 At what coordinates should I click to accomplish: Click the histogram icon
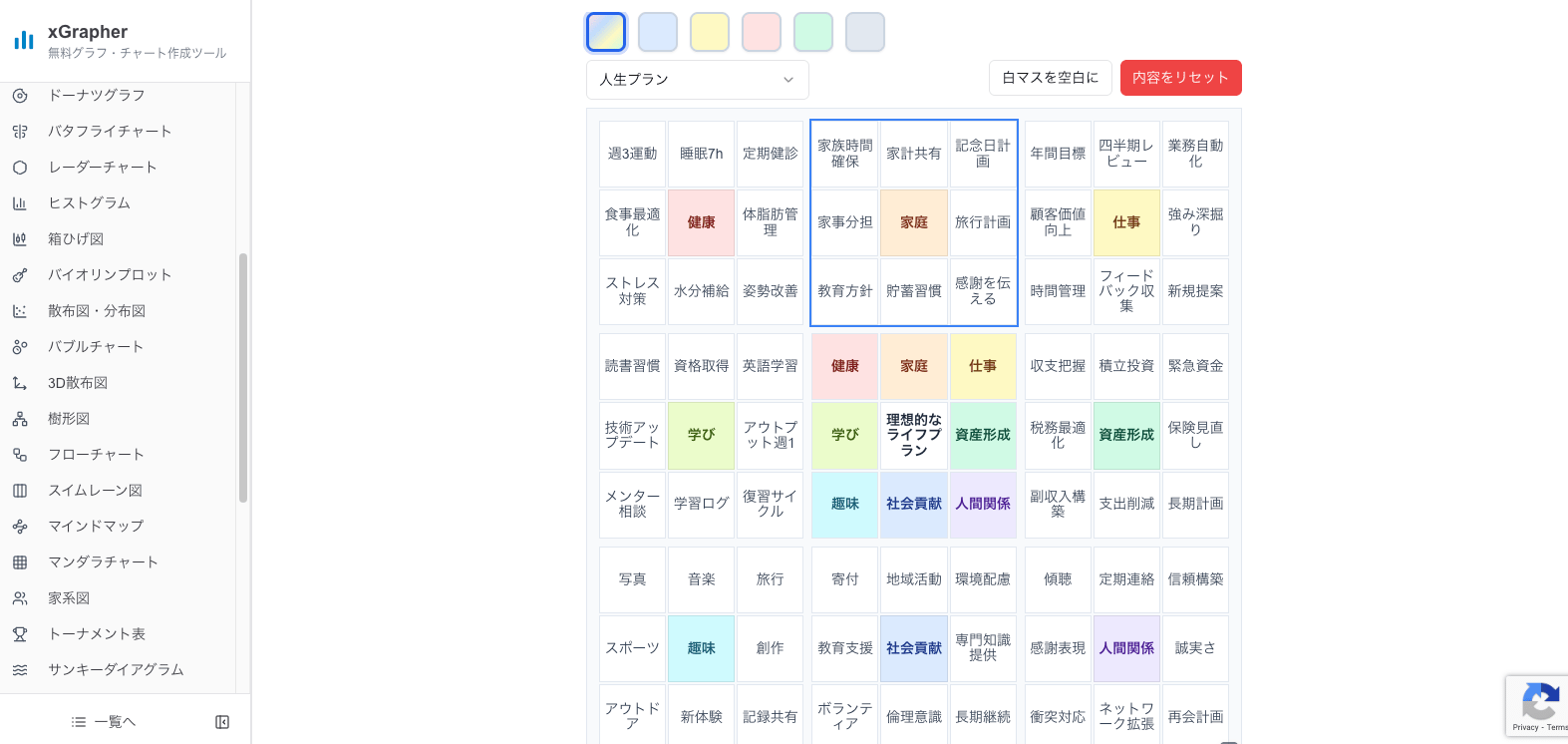click(20, 203)
